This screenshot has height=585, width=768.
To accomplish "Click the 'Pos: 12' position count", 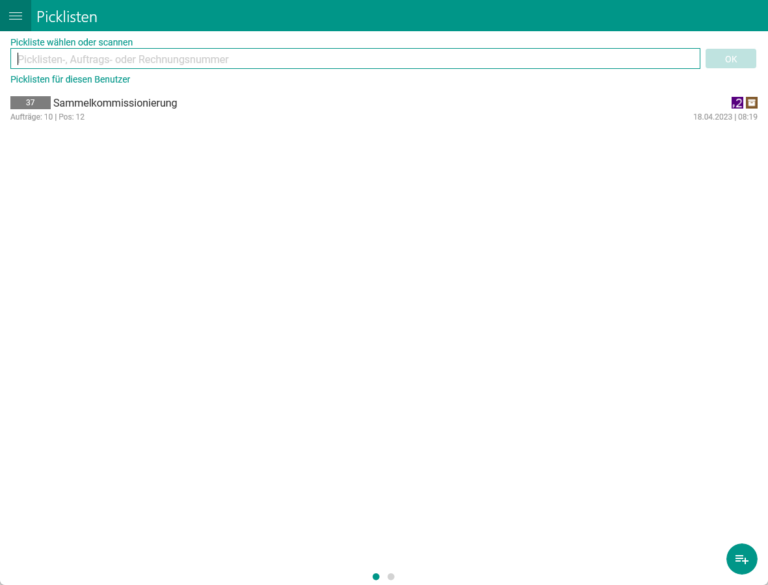I will 72,117.
